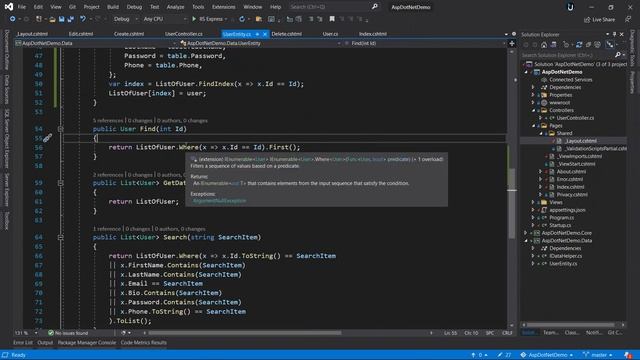Click AspDotNetDemo repository in status bar
Image resolution: width=640 pixels, height=360 pixels.
point(547,355)
